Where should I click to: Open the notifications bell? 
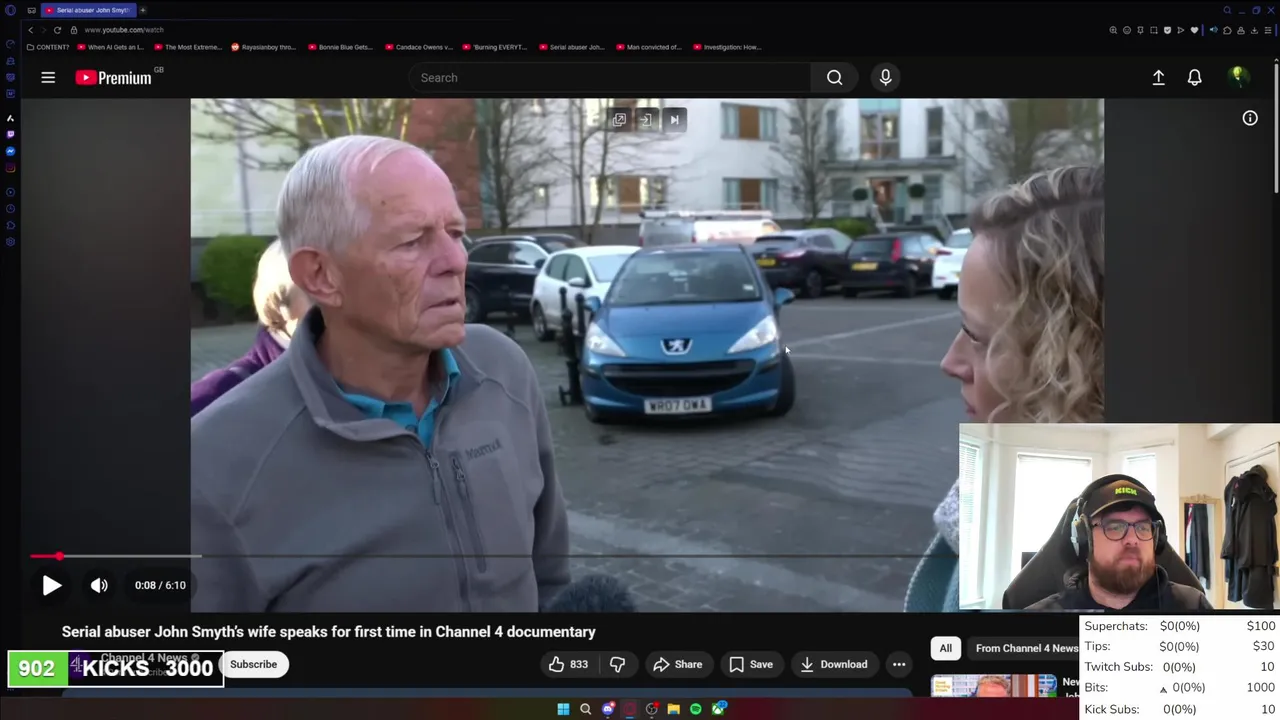coord(1194,77)
